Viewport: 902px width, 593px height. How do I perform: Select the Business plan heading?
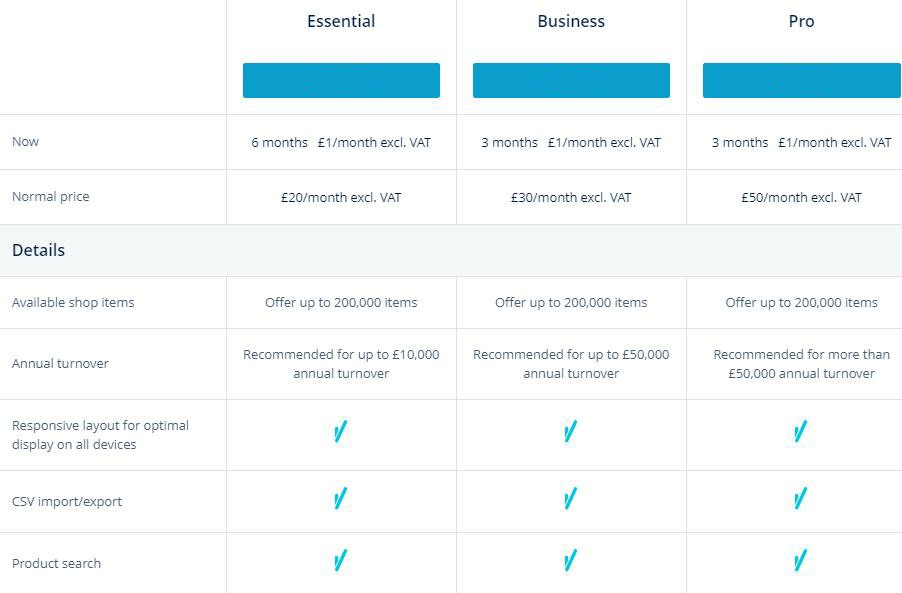571,21
